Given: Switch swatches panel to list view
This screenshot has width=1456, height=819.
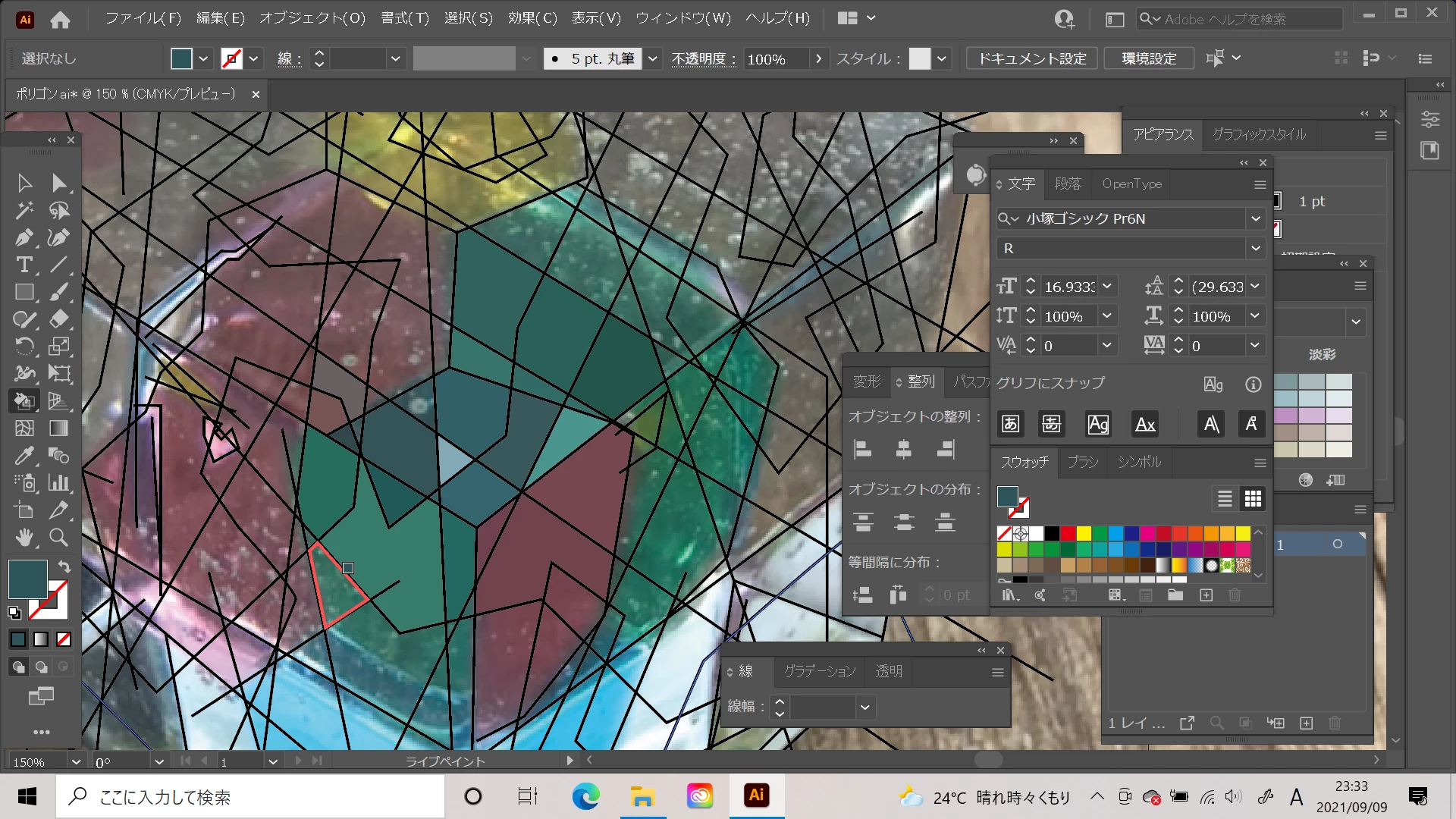Looking at the screenshot, I should pos(1225,498).
